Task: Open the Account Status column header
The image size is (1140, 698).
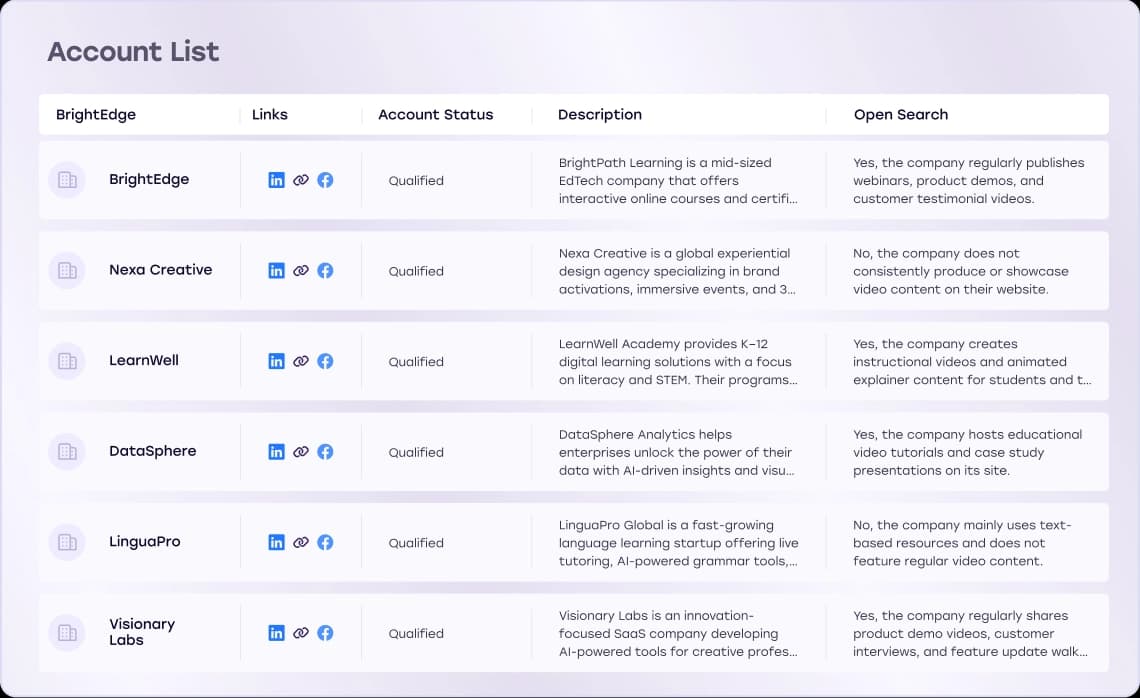Action: tap(435, 114)
